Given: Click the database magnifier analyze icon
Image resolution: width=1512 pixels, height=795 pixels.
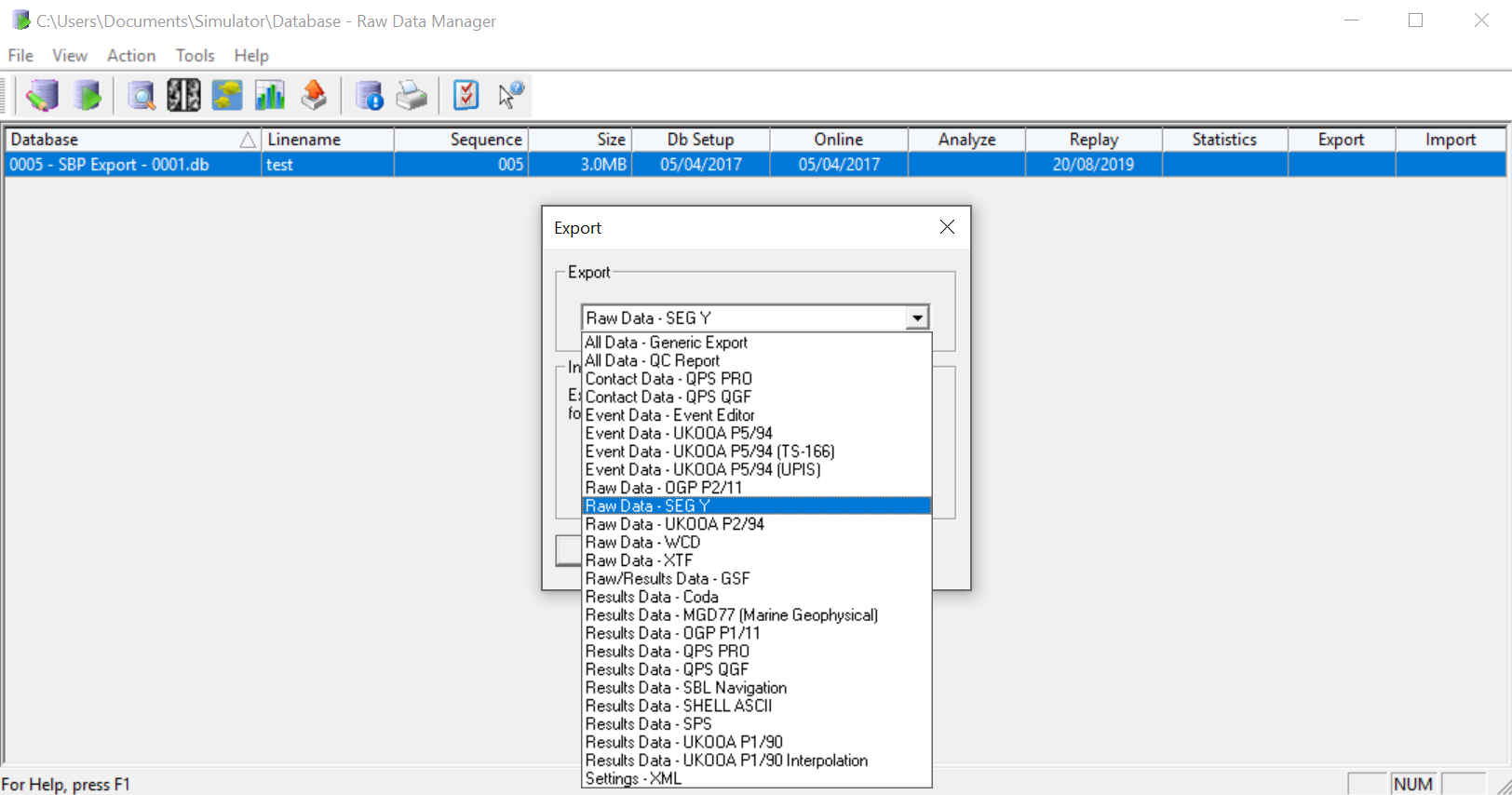Looking at the screenshot, I should (141, 95).
